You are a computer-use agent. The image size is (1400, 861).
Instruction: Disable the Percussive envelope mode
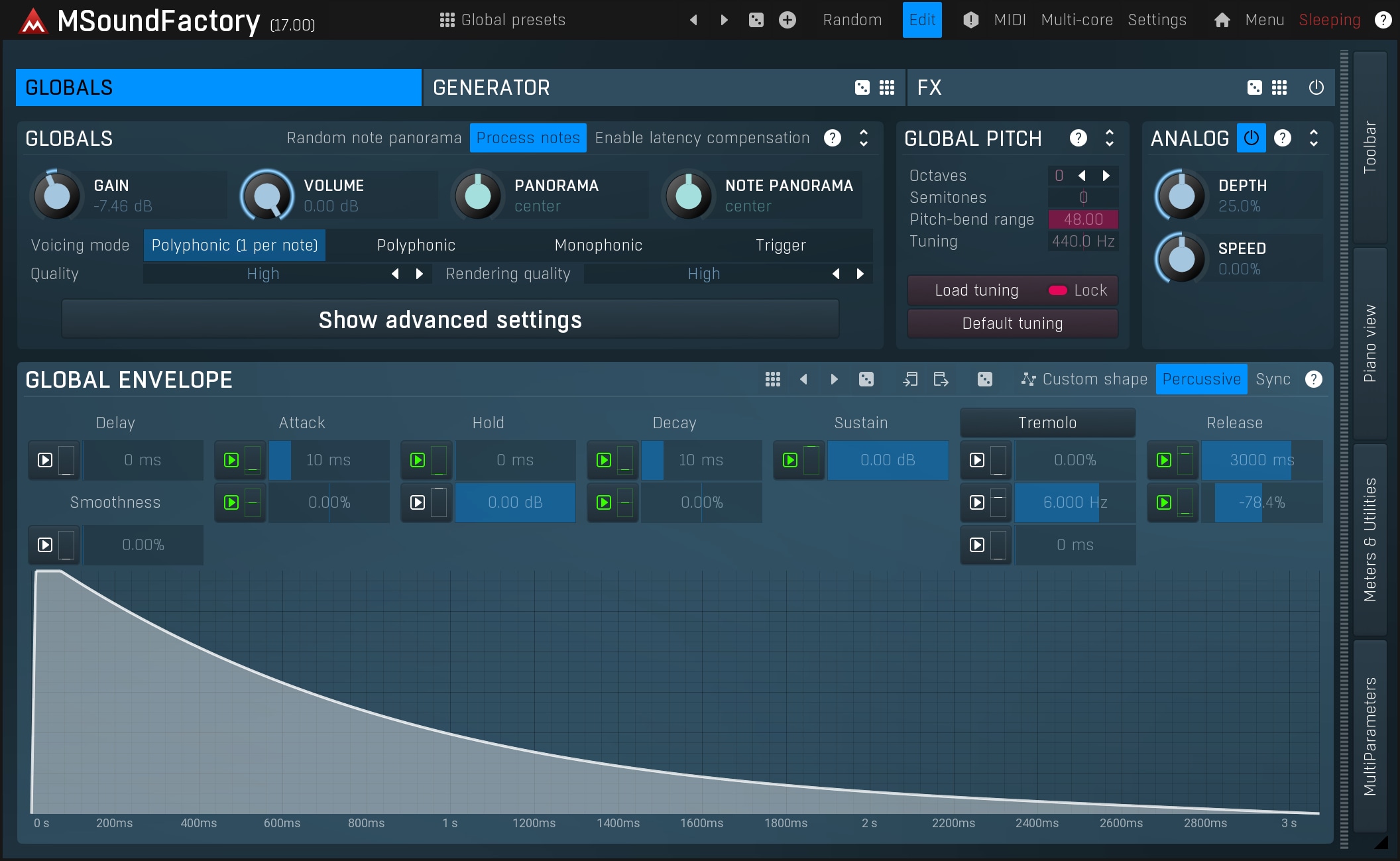(1200, 379)
